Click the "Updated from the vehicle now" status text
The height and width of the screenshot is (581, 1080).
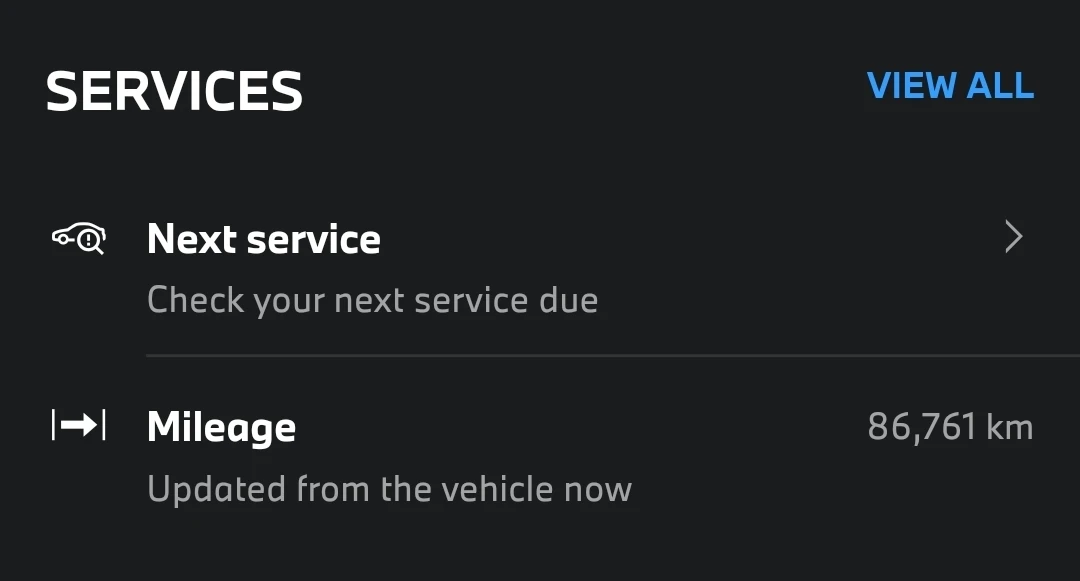click(x=389, y=489)
